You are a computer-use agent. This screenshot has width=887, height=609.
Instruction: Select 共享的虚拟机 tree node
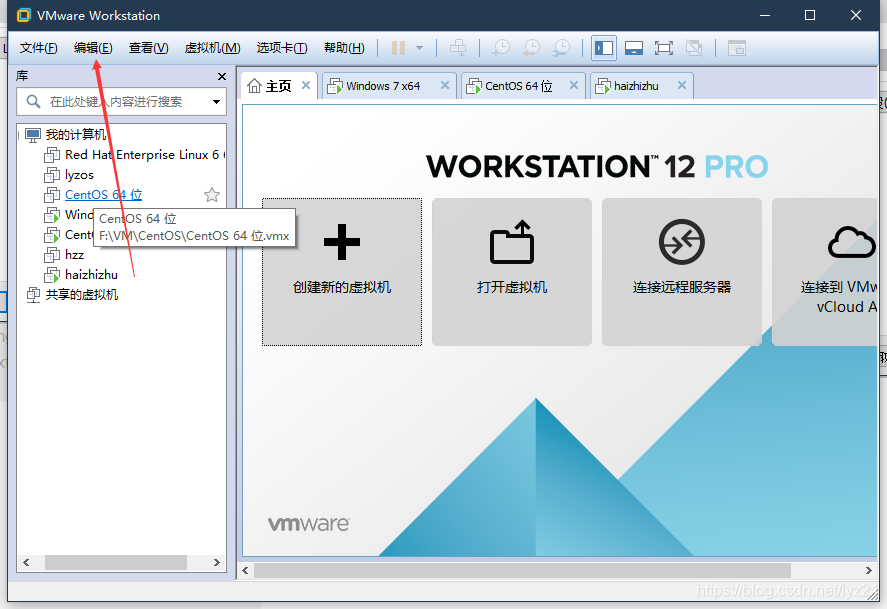pyautogui.click(x=81, y=295)
